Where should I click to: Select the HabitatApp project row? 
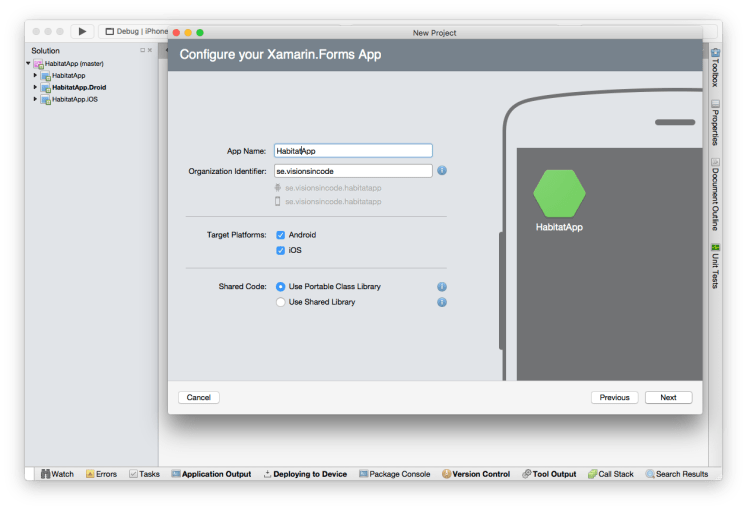pyautogui.click(x=69, y=76)
